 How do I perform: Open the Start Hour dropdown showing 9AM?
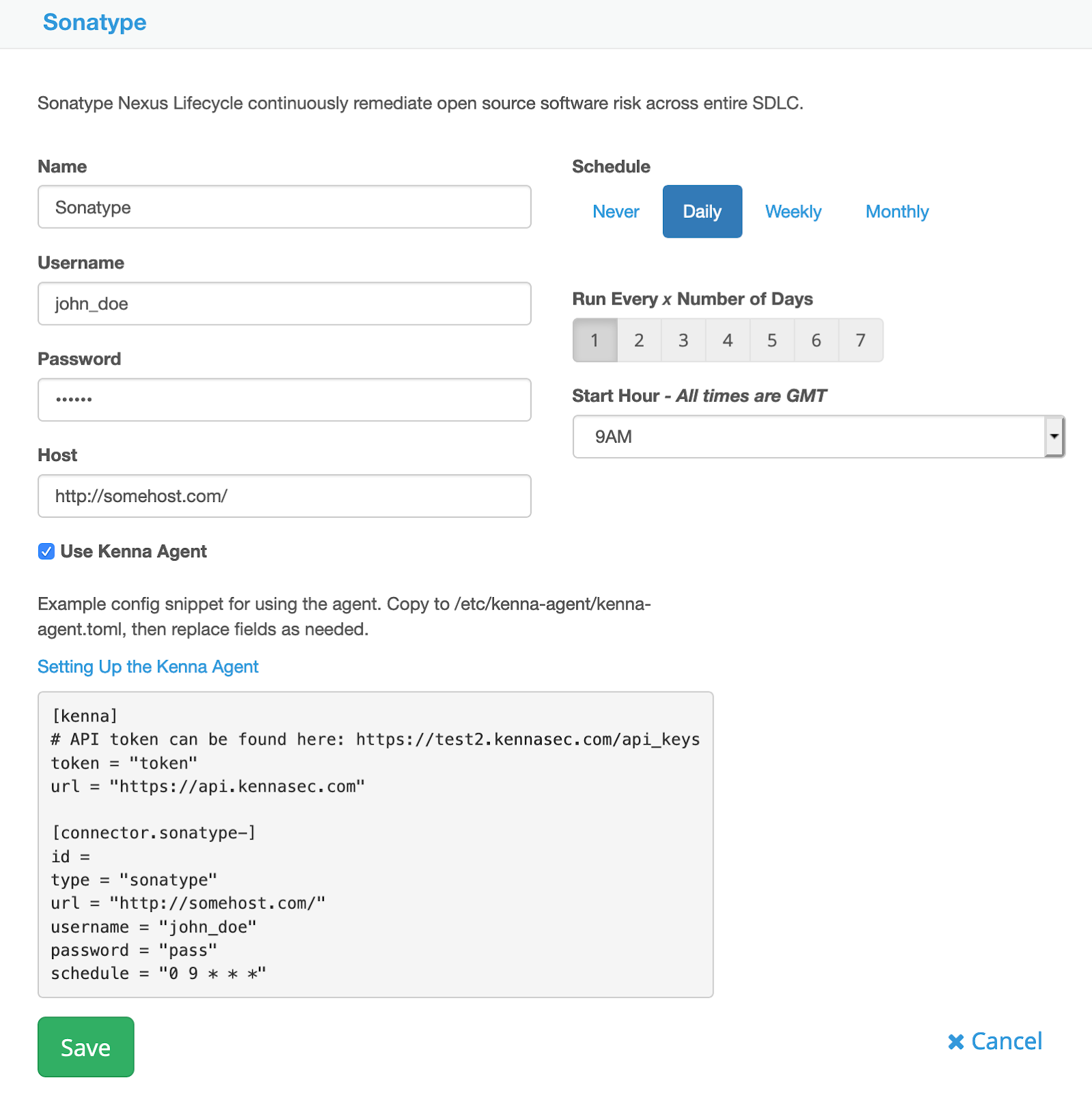point(819,437)
